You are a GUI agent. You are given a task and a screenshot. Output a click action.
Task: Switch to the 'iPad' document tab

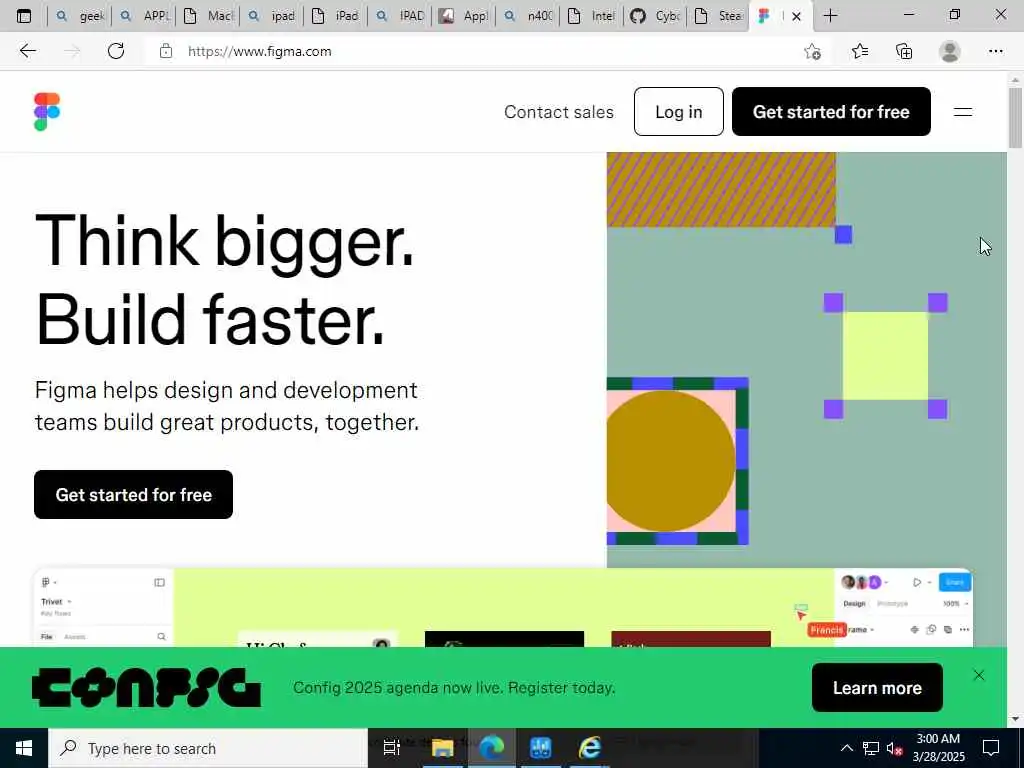[x=336, y=16]
